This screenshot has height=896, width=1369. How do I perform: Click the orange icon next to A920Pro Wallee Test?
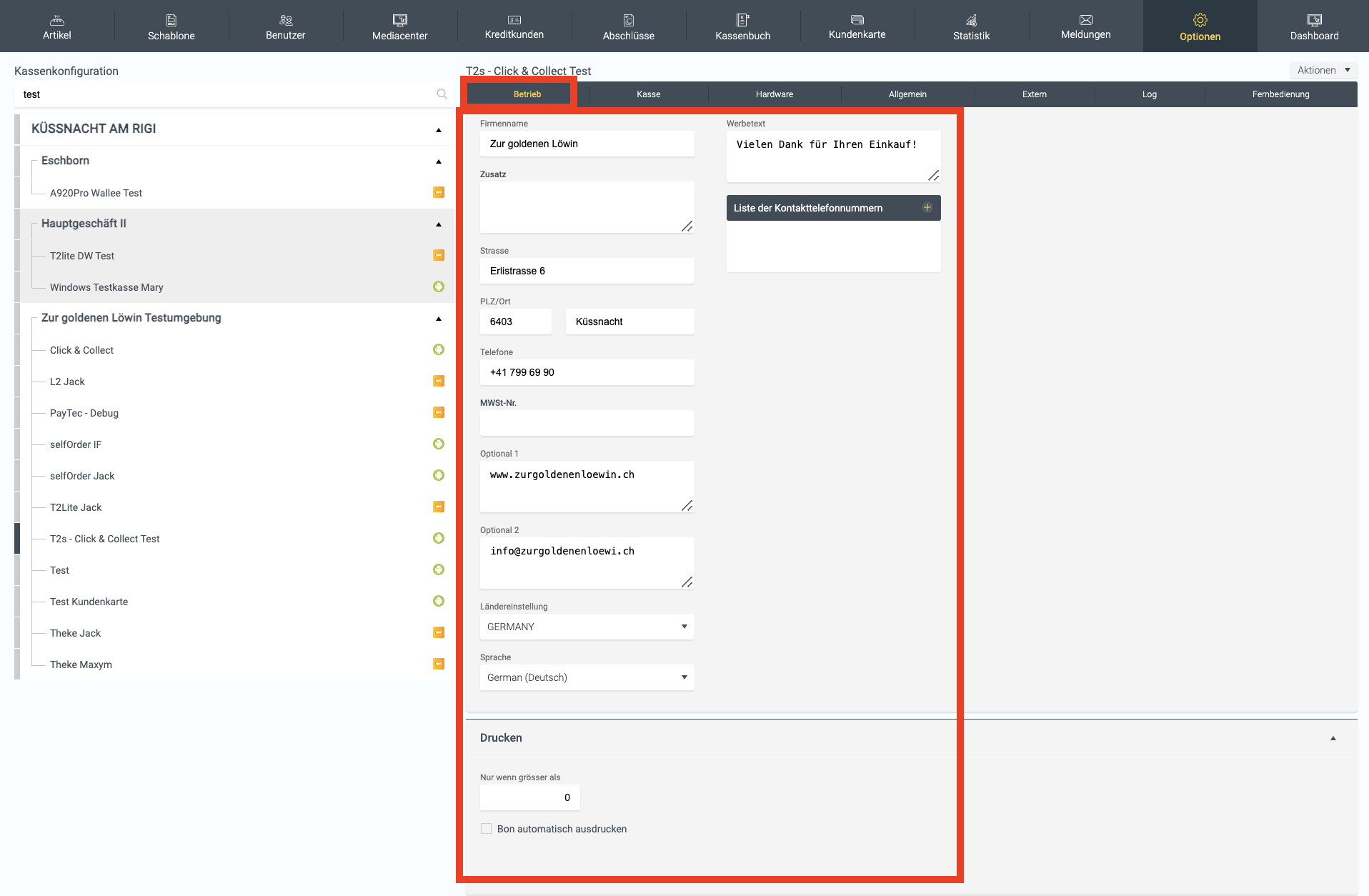click(x=439, y=193)
